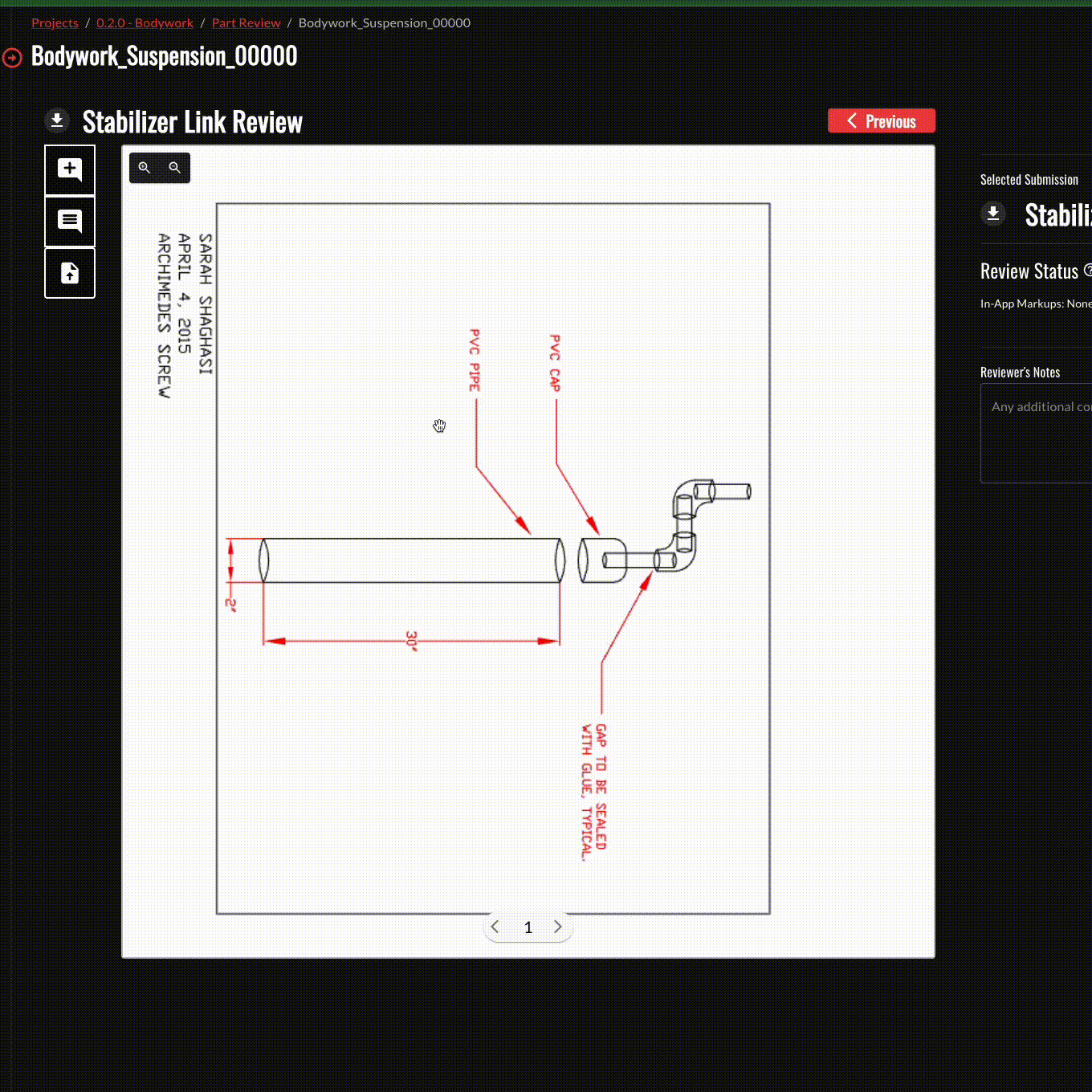Click the circled arrow beside Bodywork_Suspension_00000
This screenshot has height=1092, width=1092.
point(12,58)
